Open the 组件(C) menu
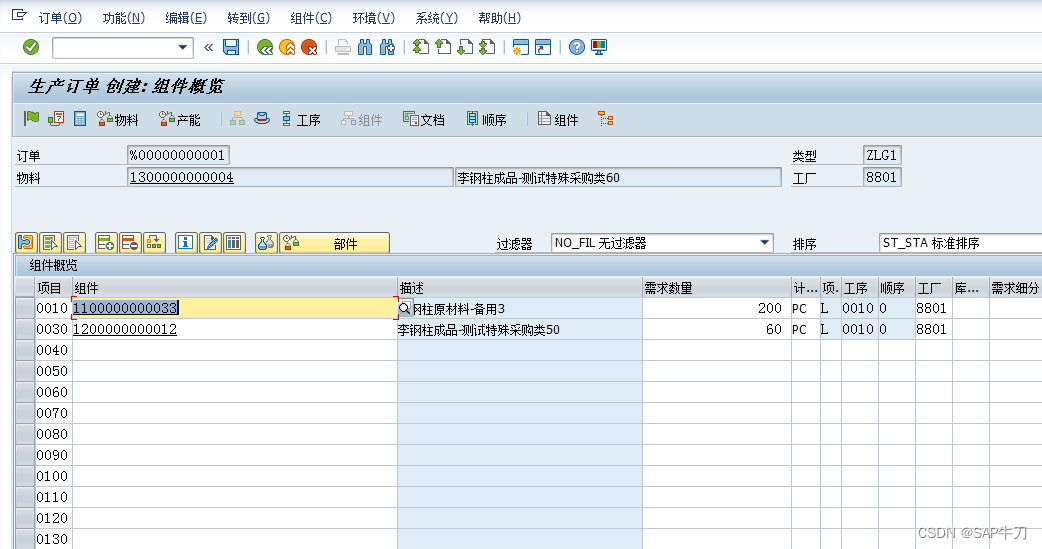This screenshot has height=549, width=1042. (x=311, y=18)
